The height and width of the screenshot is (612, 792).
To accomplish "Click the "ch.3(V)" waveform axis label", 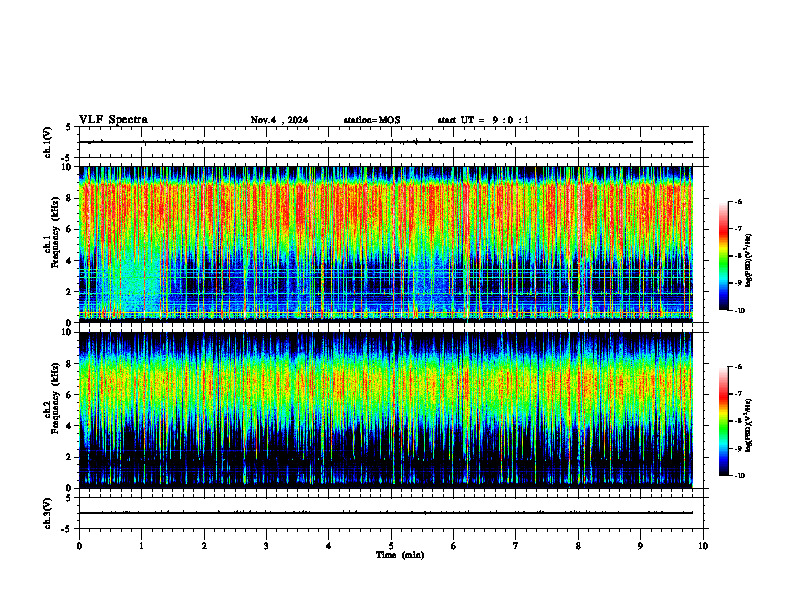I will tap(48, 513).
